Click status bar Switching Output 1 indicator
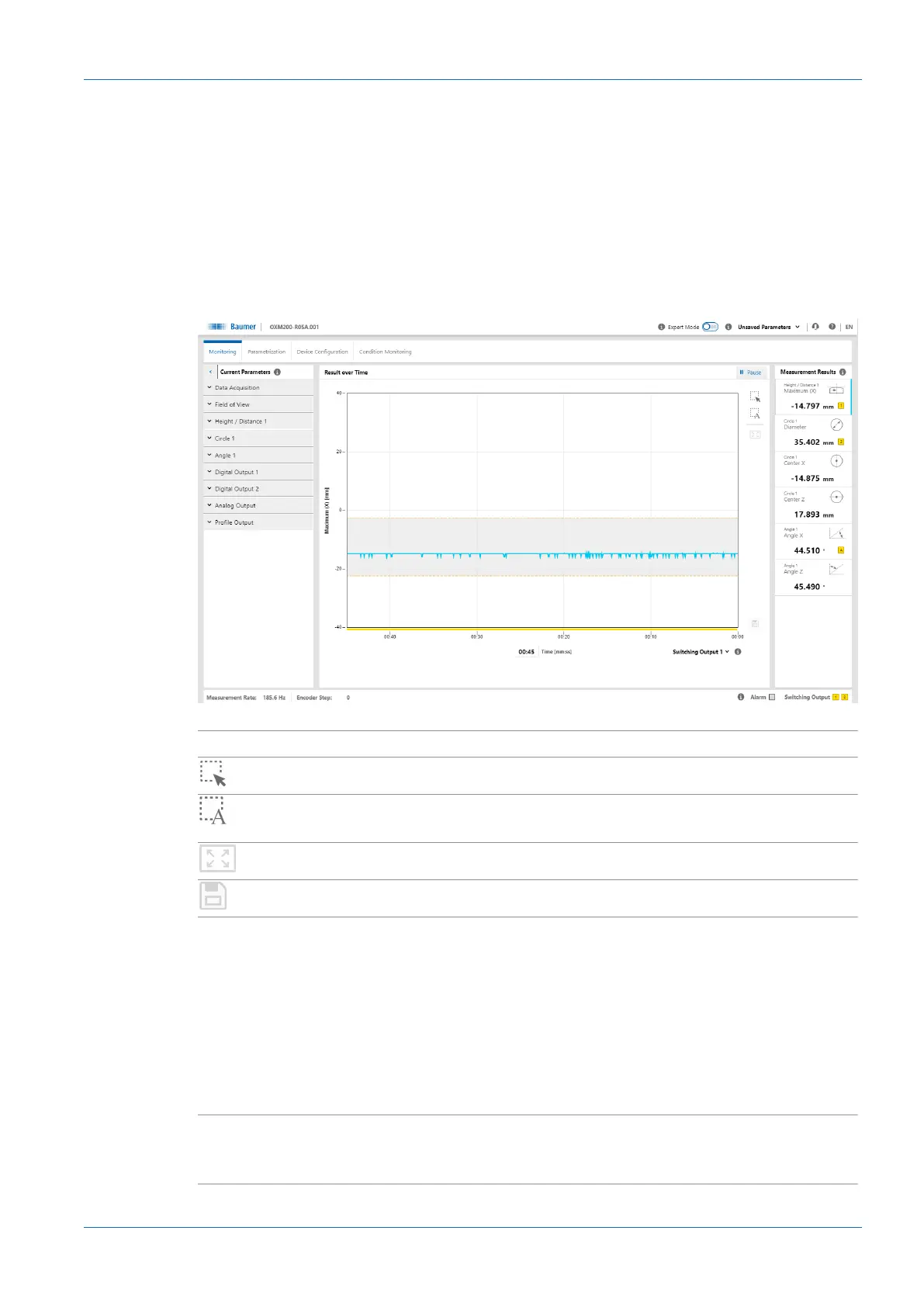The height and width of the screenshot is (1307, 924). pos(836,697)
